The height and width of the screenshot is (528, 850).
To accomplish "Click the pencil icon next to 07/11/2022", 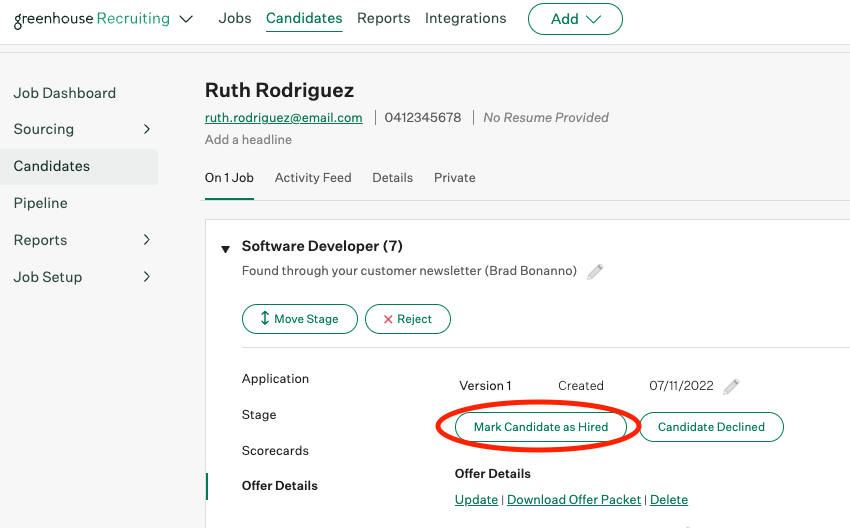I will (x=731, y=386).
